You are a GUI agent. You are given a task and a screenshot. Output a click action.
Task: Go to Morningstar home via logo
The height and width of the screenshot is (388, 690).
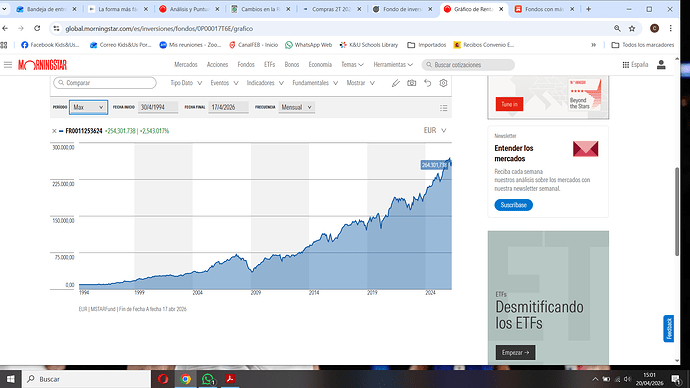tap(42, 65)
